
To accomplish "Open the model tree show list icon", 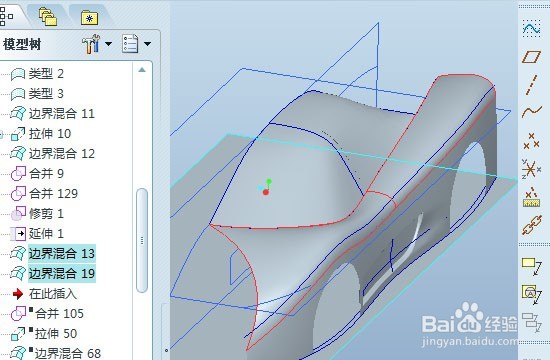I will click(x=130, y=44).
